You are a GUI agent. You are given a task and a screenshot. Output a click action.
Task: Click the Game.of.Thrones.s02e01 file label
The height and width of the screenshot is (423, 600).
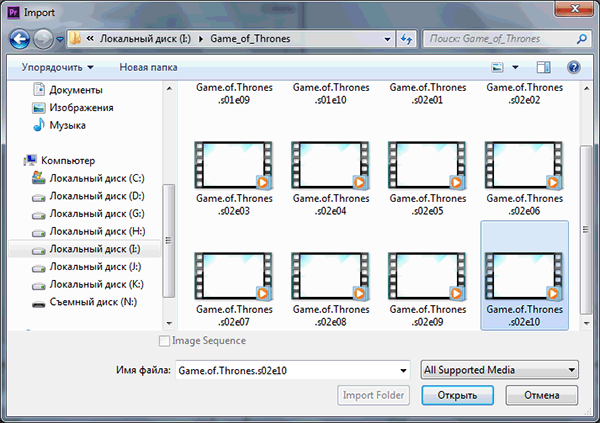pos(428,94)
